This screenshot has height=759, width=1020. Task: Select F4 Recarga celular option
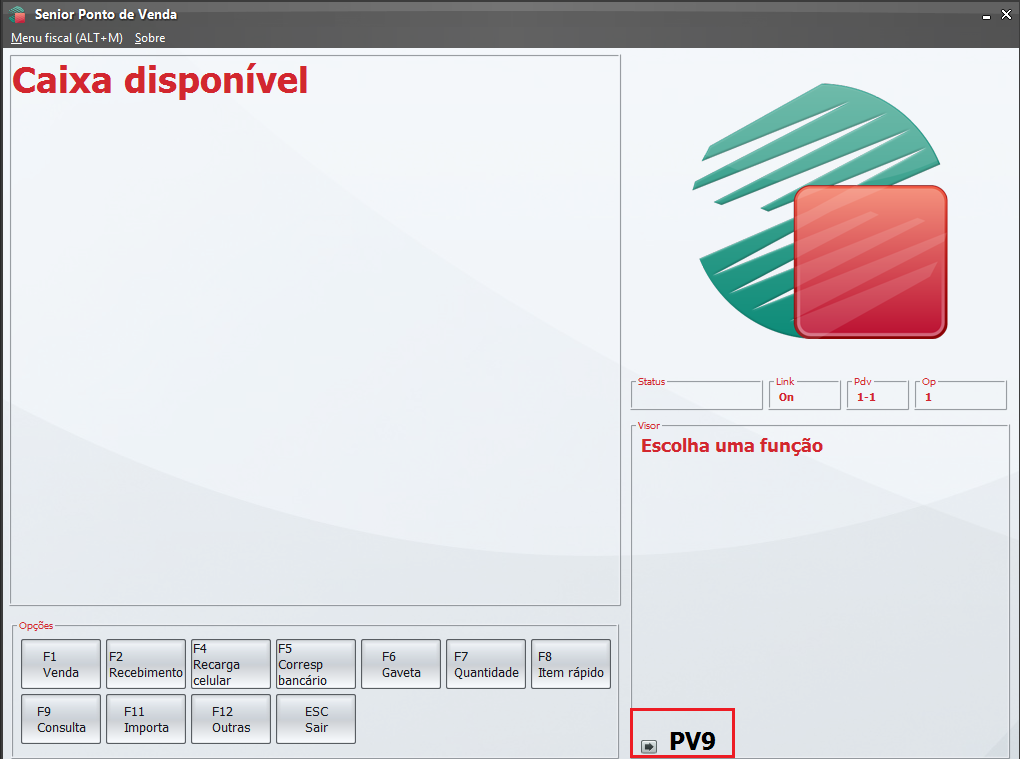(231, 664)
